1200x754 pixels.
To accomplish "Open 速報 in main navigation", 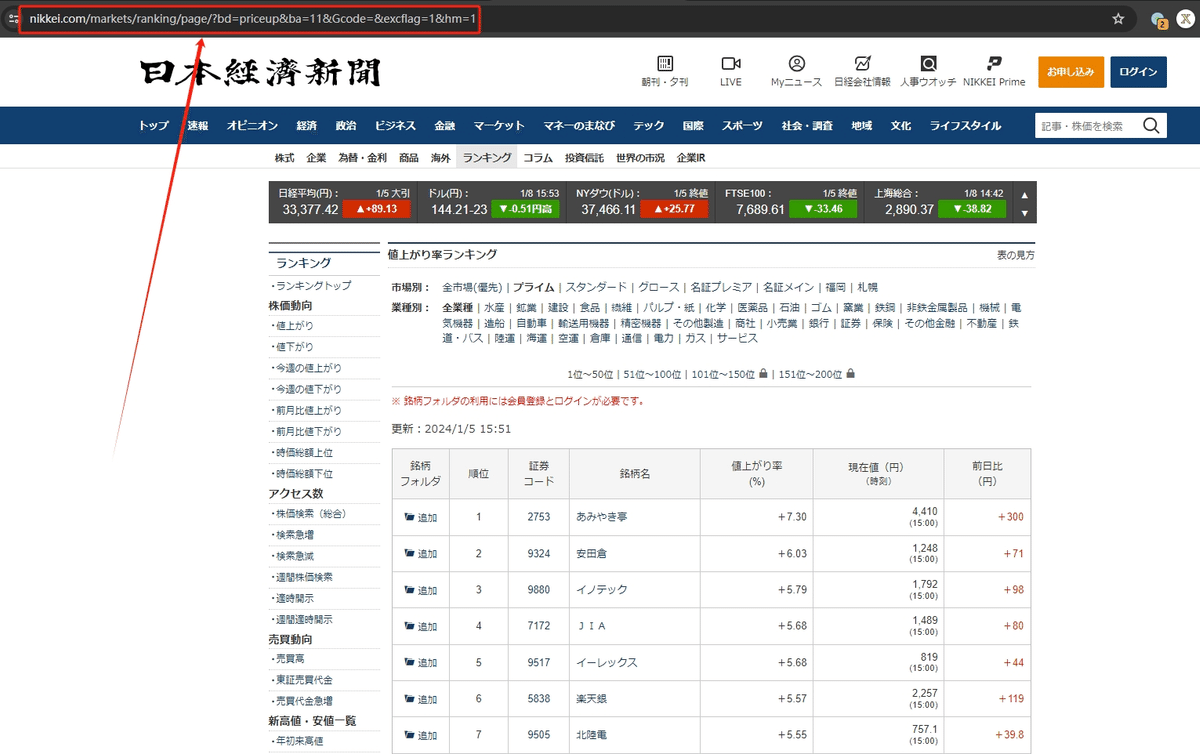I will [x=197, y=126].
